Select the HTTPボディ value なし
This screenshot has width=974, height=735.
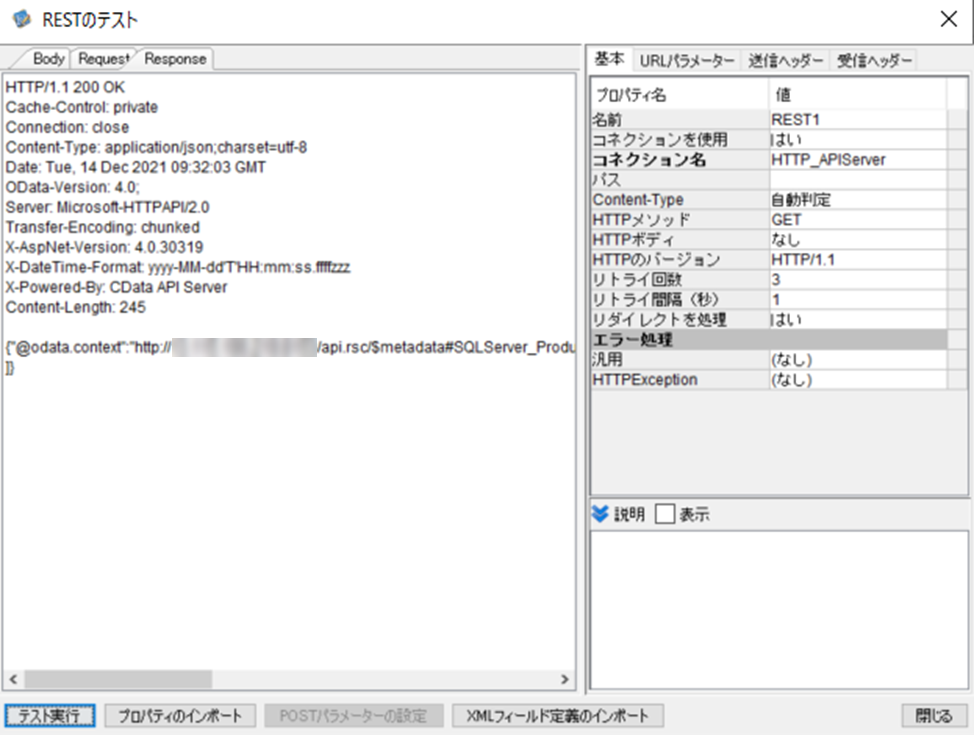(x=858, y=239)
